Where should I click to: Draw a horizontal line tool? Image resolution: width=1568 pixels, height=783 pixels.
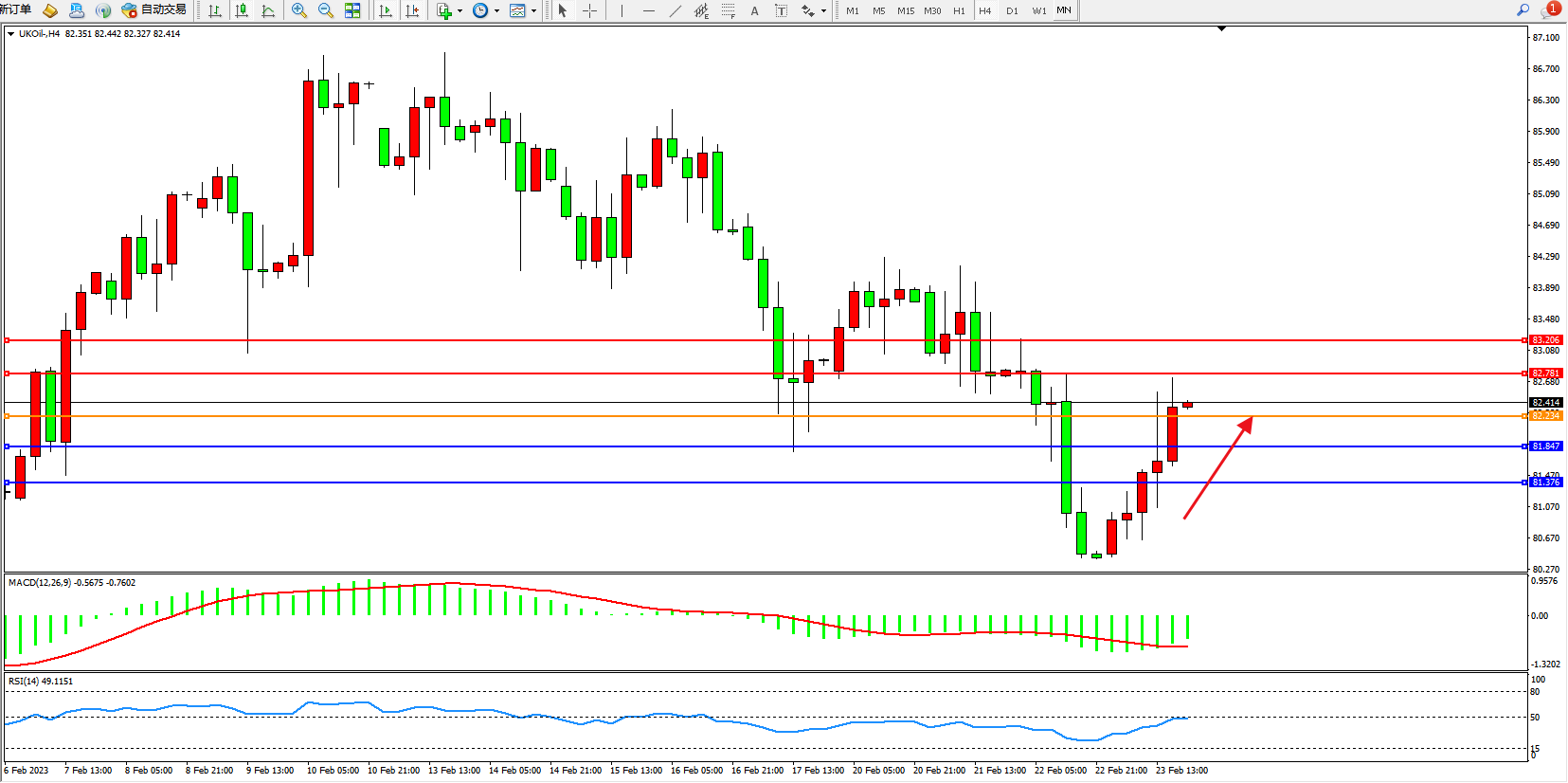pyautogui.click(x=648, y=10)
